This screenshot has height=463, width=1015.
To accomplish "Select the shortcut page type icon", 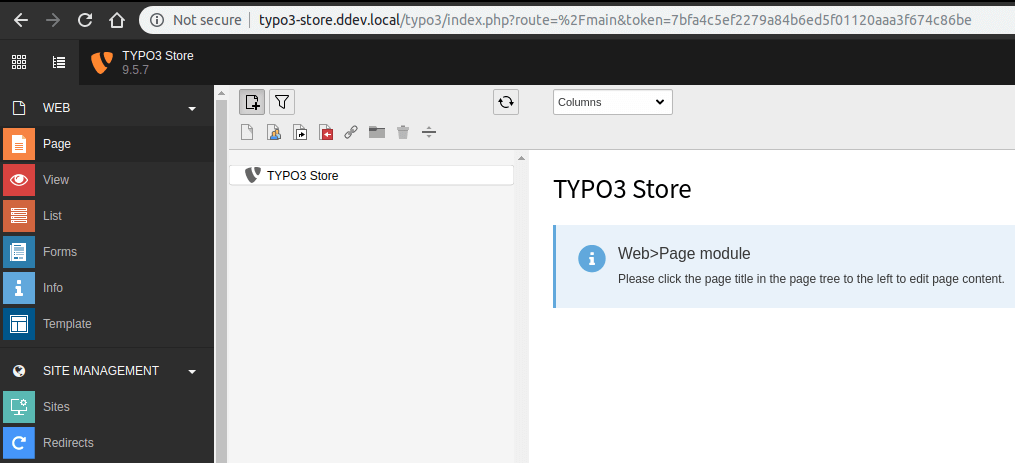I will (299, 132).
